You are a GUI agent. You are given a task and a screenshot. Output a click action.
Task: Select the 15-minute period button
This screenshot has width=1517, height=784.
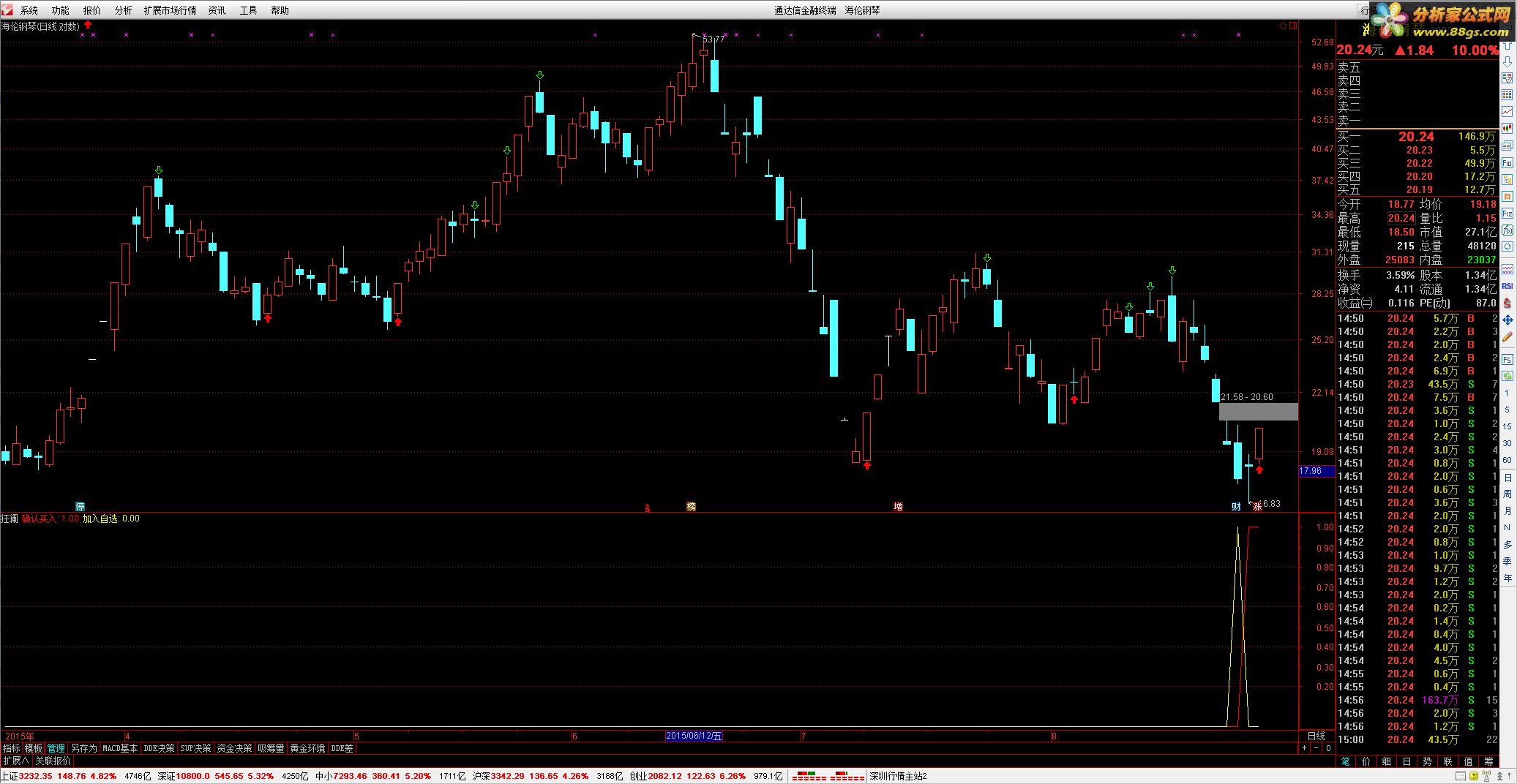click(1507, 426)
